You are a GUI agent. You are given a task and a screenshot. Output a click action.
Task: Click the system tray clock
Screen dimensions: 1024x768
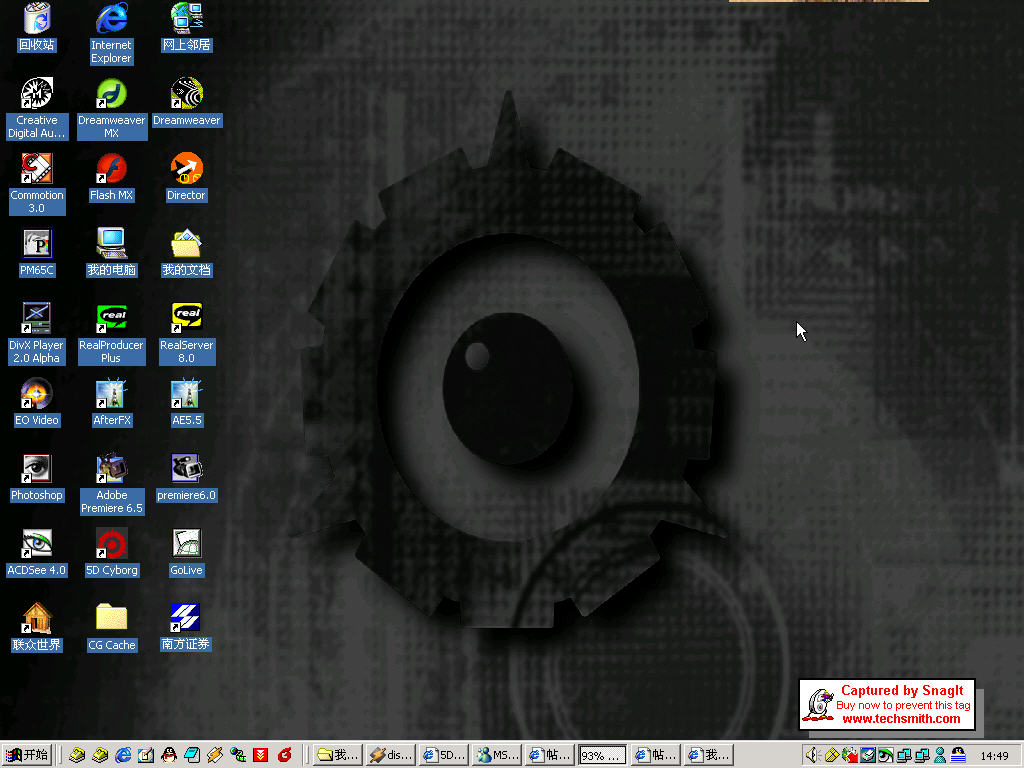point(994,756)
